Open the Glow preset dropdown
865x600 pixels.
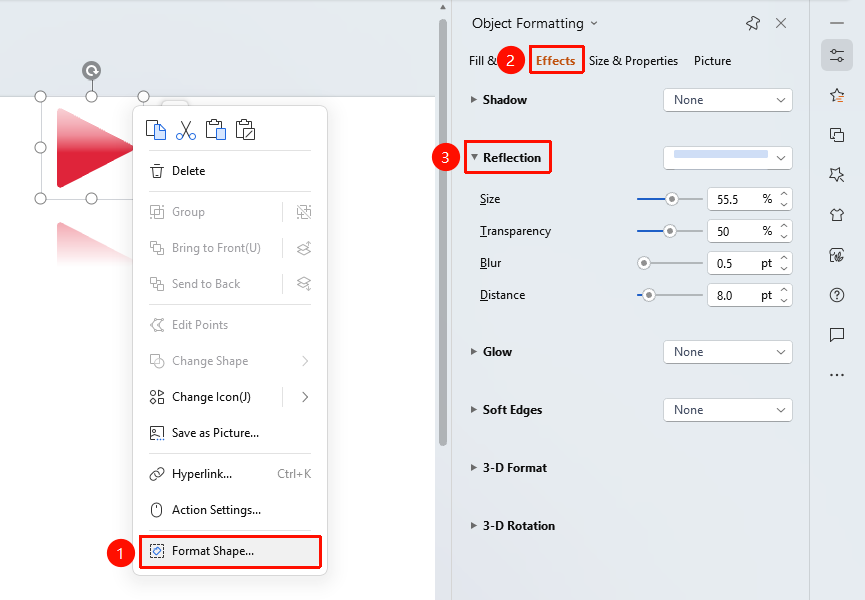[x=728, y=352]
